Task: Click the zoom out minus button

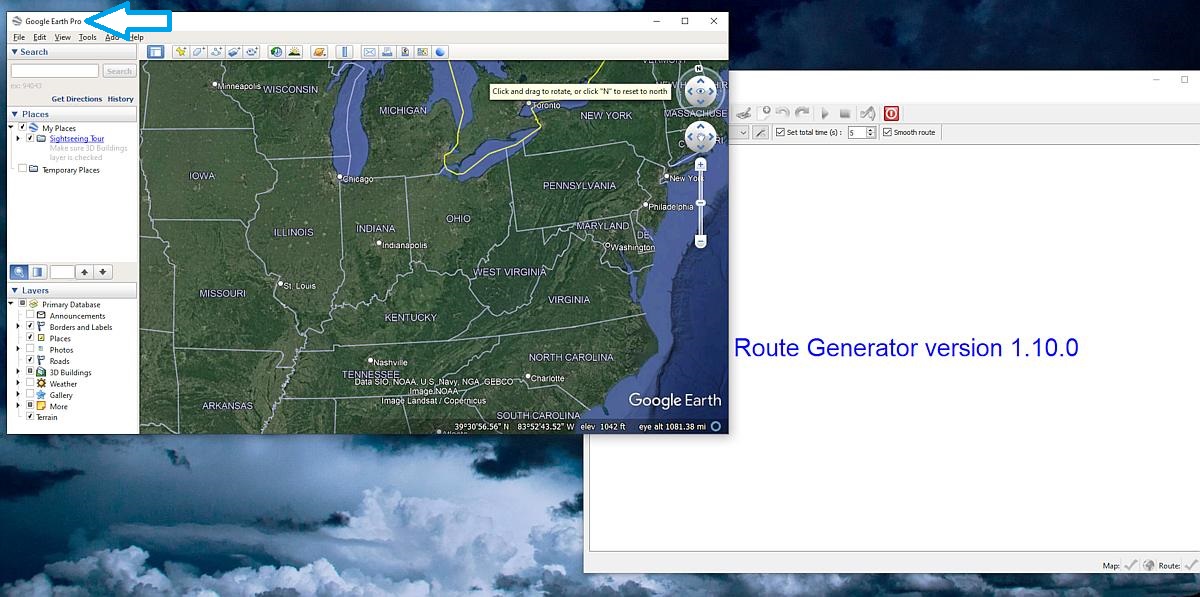Action: 700,241
